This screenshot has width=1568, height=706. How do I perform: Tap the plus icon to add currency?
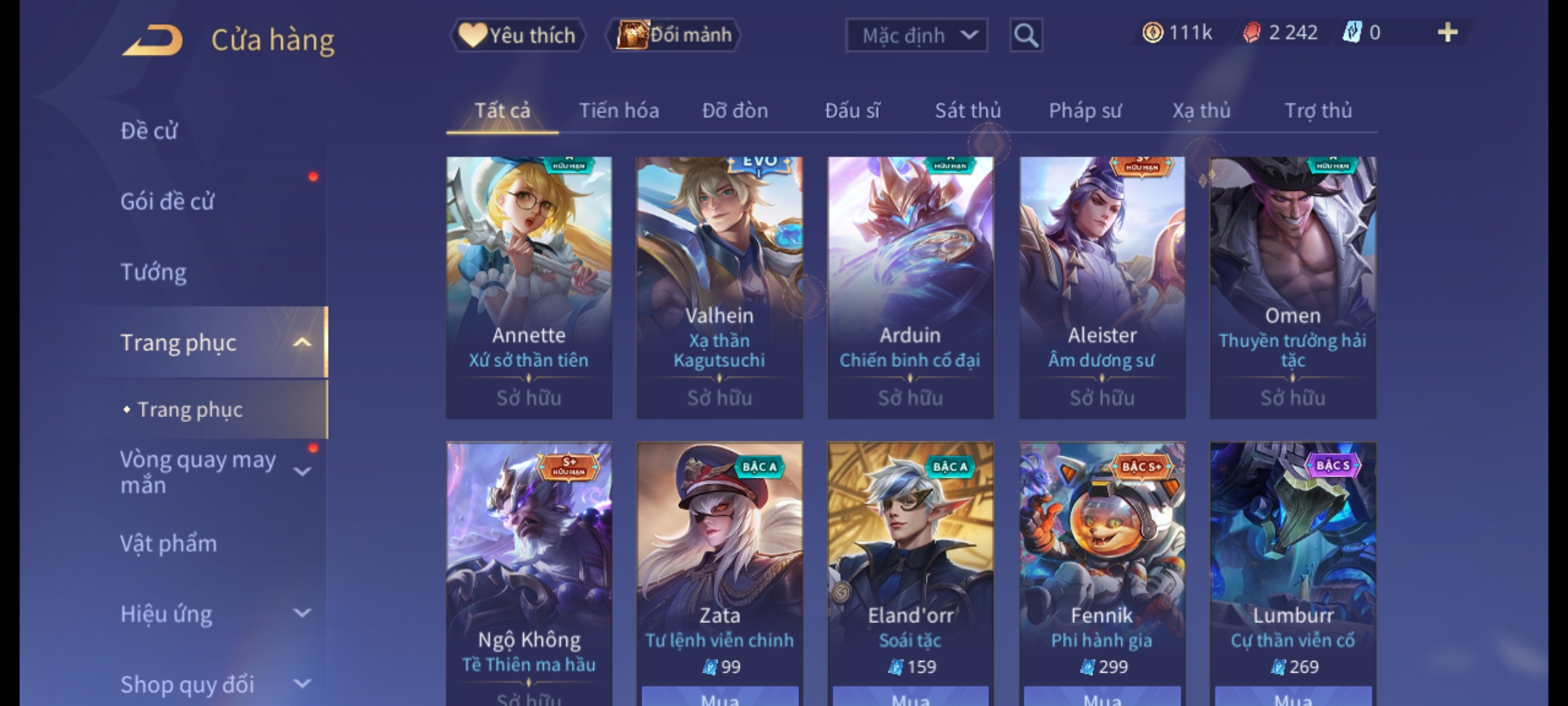click(x=1448, y=33)
